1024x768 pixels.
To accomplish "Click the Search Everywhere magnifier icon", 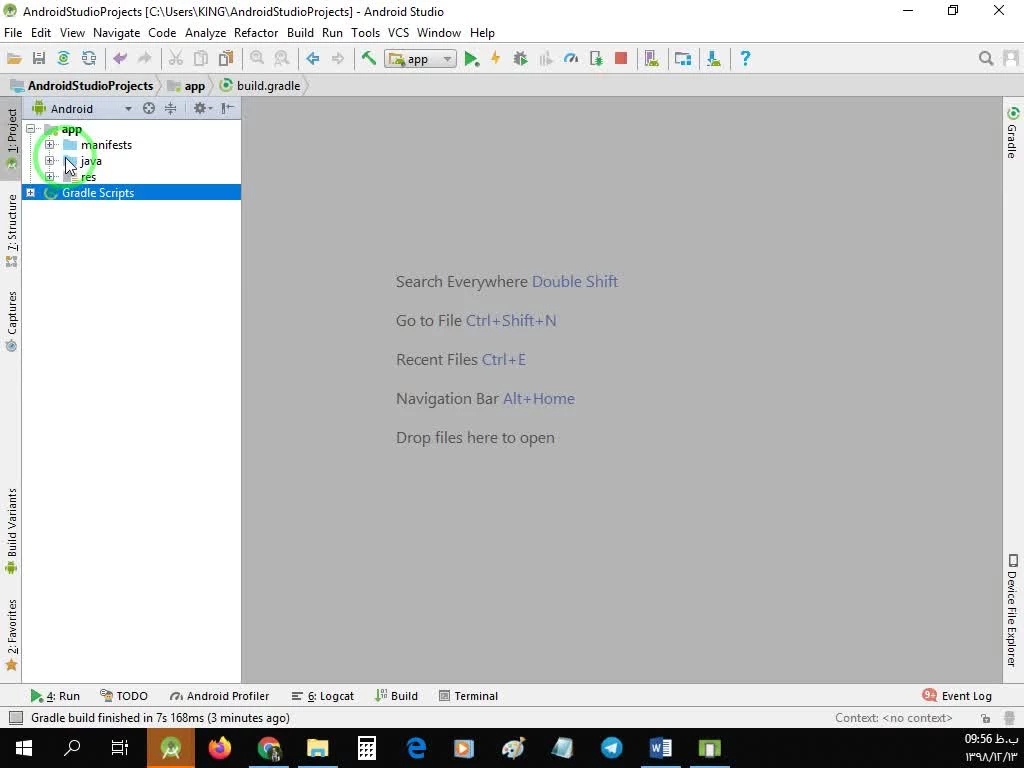I will (986, 59).
